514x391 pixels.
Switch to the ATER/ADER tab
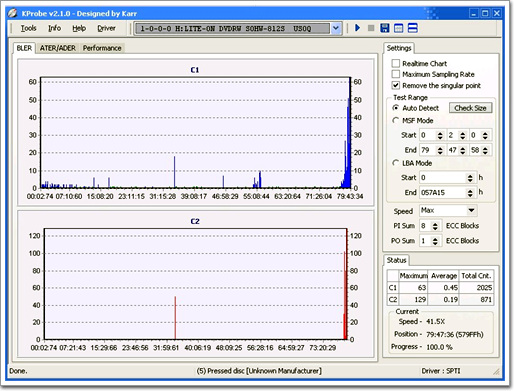(58, 48)
